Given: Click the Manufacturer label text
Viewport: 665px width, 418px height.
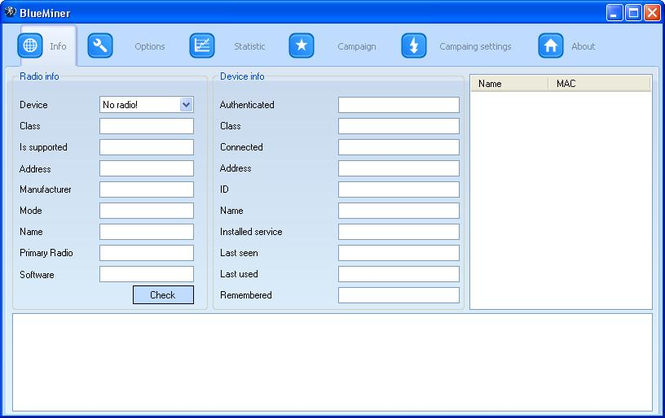Looking at the screenshot, I should [x=45, y=189].
